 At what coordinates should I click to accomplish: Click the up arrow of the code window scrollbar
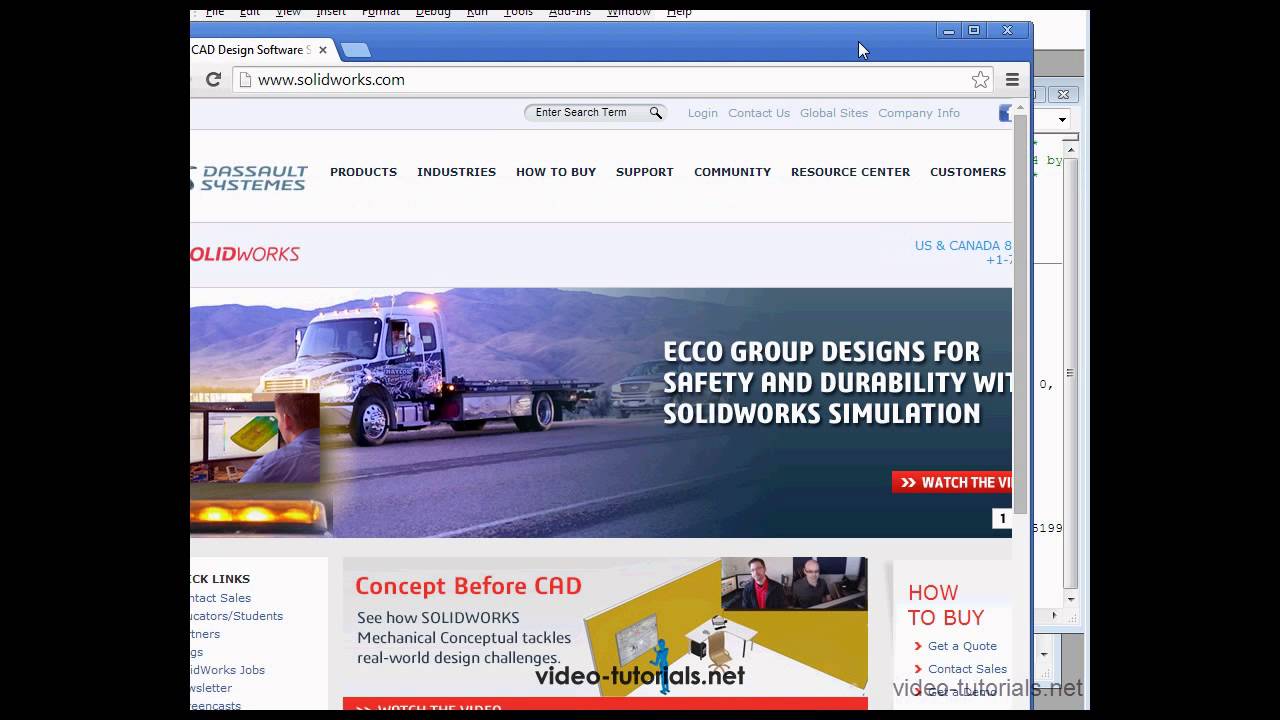click(x=1071, y=149)
